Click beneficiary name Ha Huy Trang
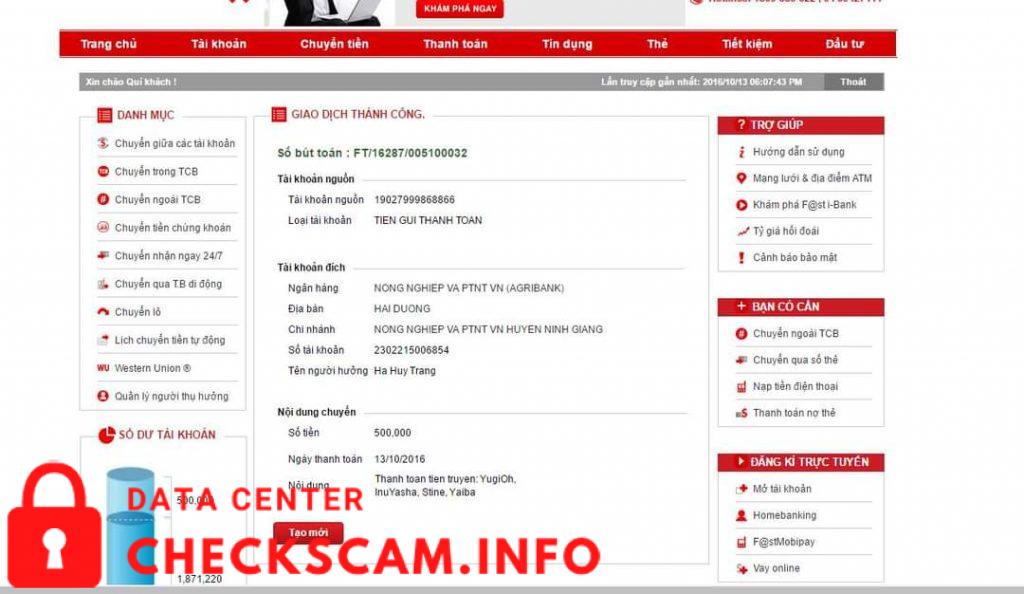 point(404,371)
